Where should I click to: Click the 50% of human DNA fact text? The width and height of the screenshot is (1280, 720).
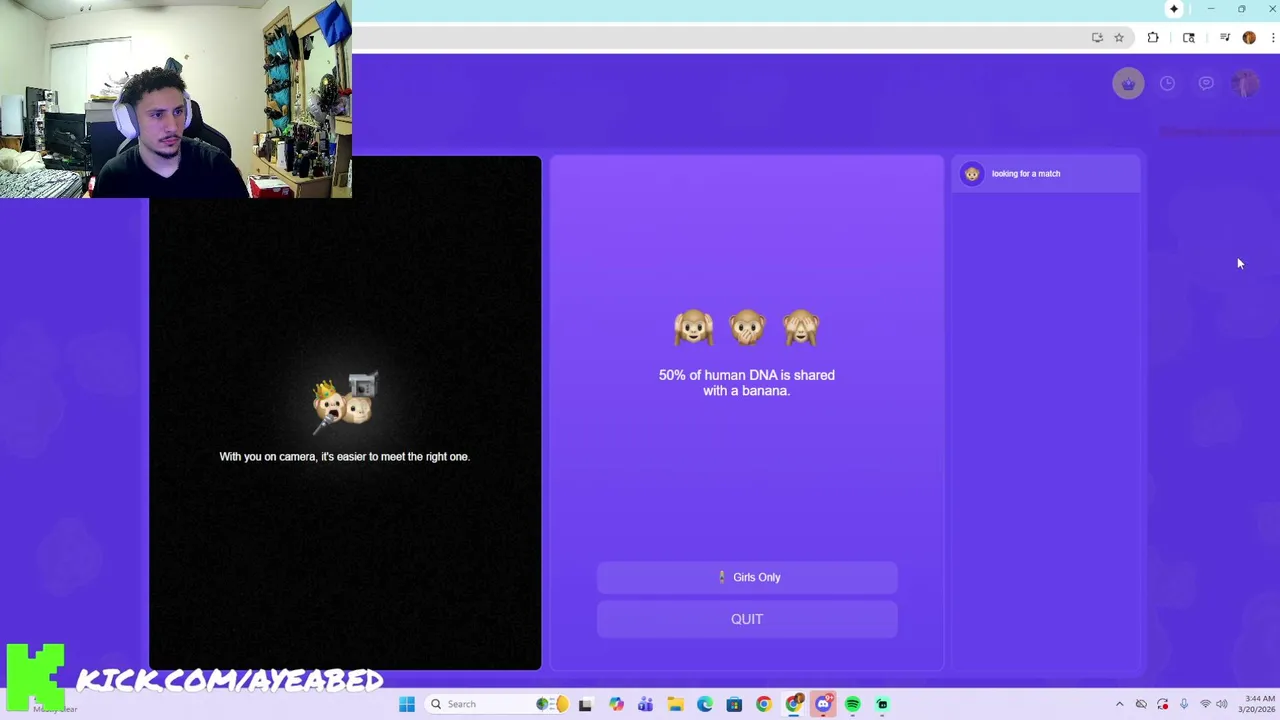tap(747, 383)
